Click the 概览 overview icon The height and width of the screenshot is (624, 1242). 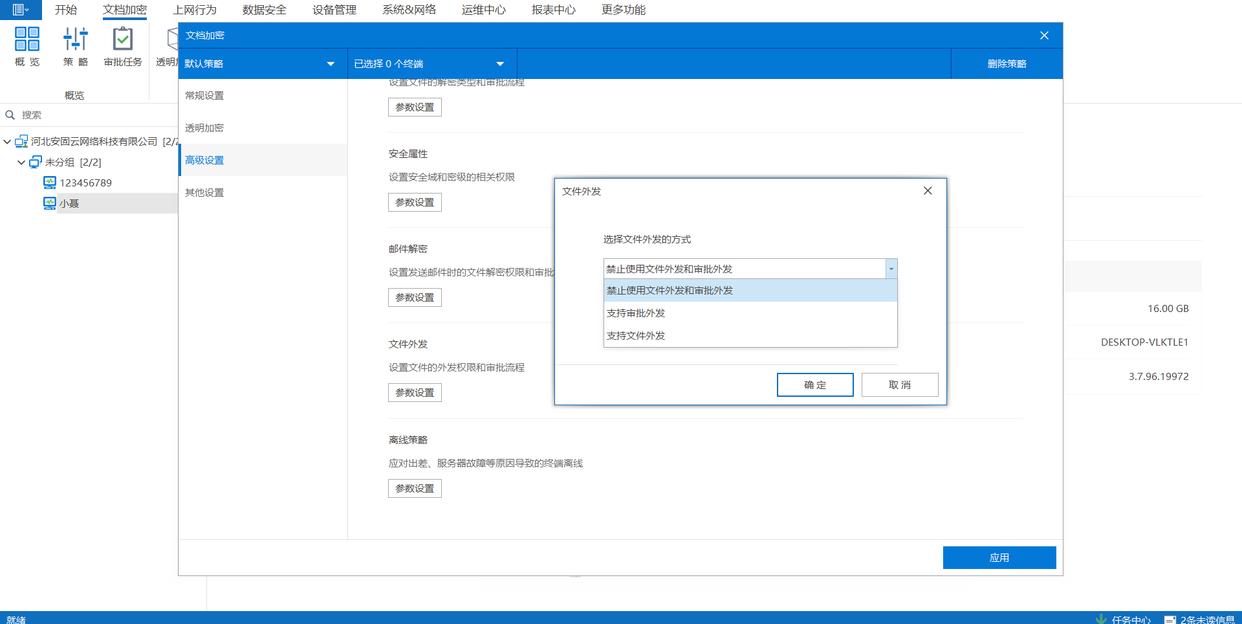[x=27, y=40]
